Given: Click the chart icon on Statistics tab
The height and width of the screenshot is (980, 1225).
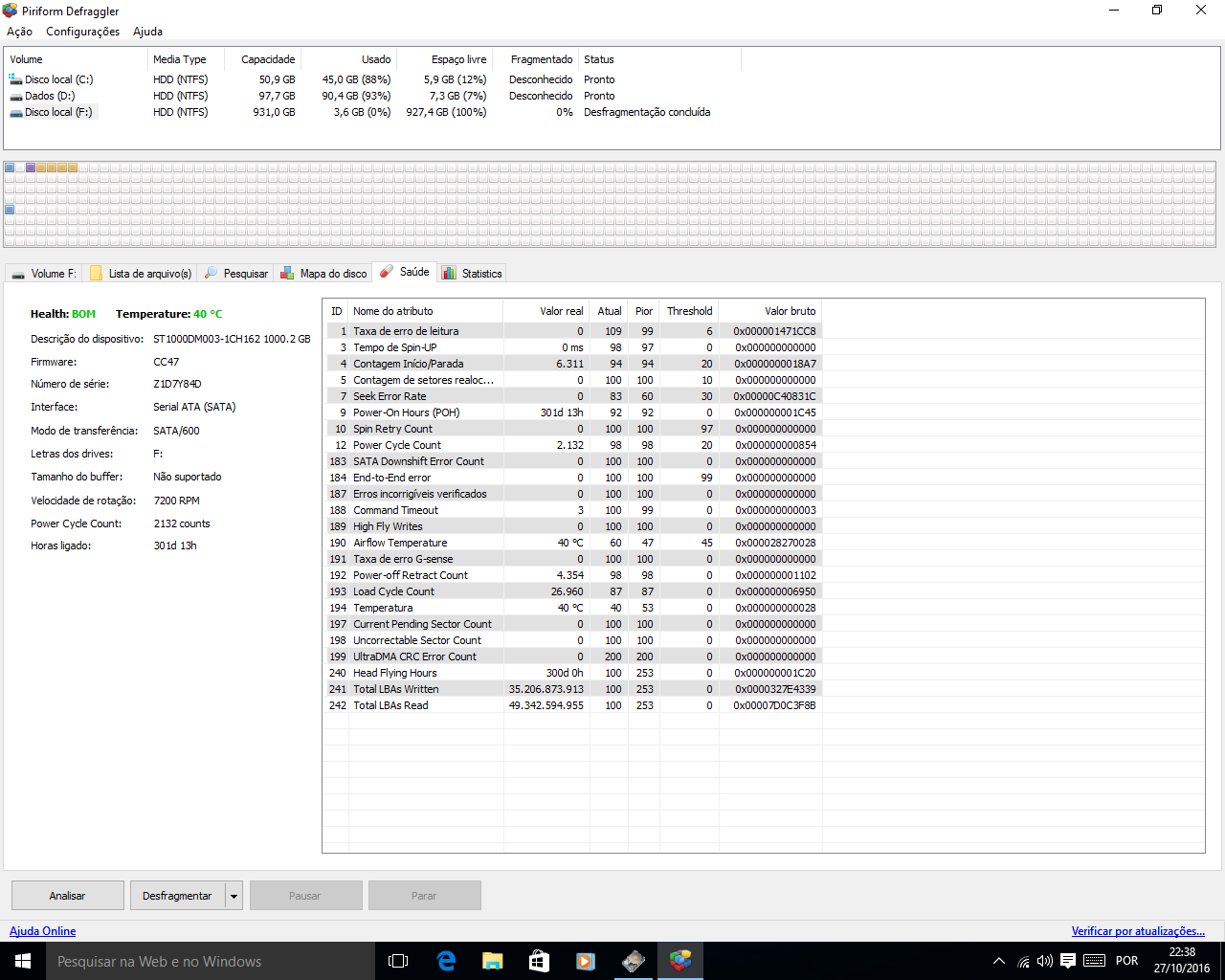Looking at the screenshot, I should click(x=449, y=273).
